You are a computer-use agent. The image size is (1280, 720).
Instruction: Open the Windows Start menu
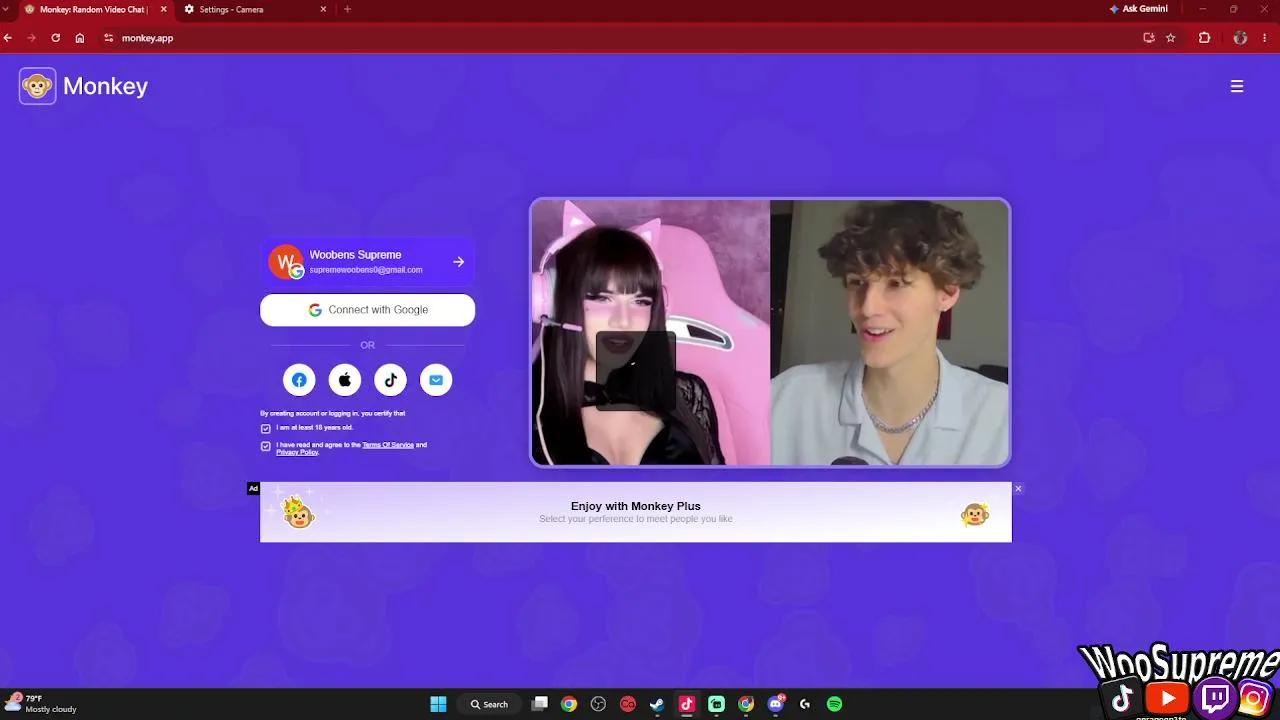tap(438, 704)
